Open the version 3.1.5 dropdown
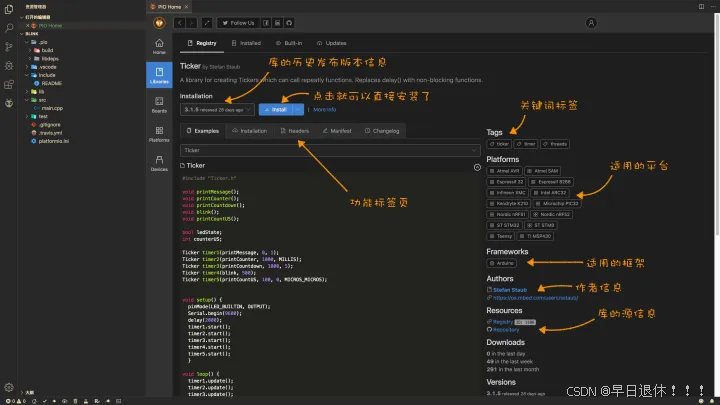The width and height of the screenshot is (720, 405). [217, 110]
